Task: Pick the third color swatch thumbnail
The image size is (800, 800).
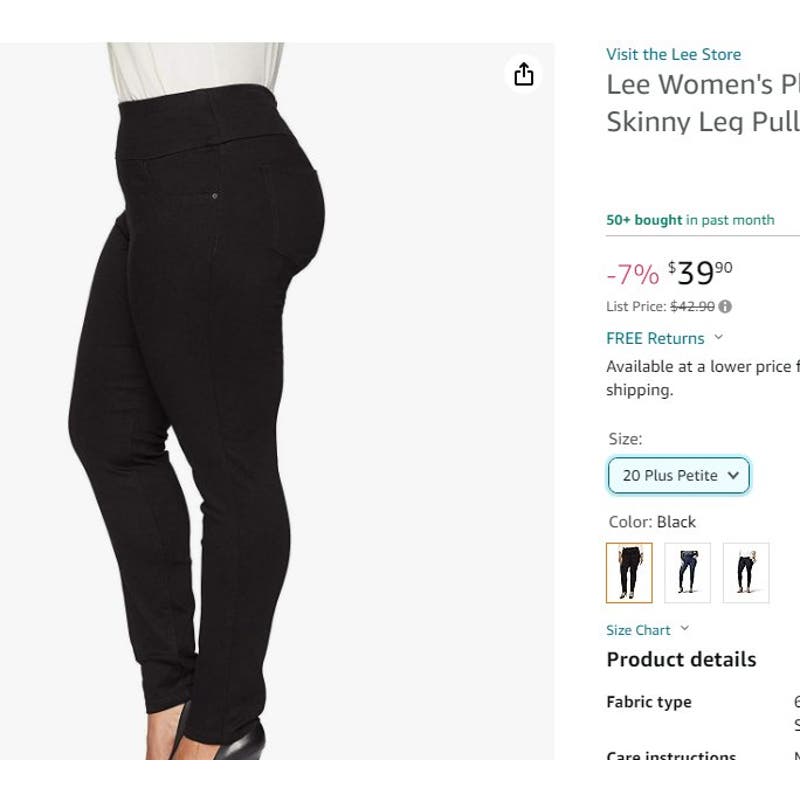Action: pyautogui.click(x=746, y=573)
